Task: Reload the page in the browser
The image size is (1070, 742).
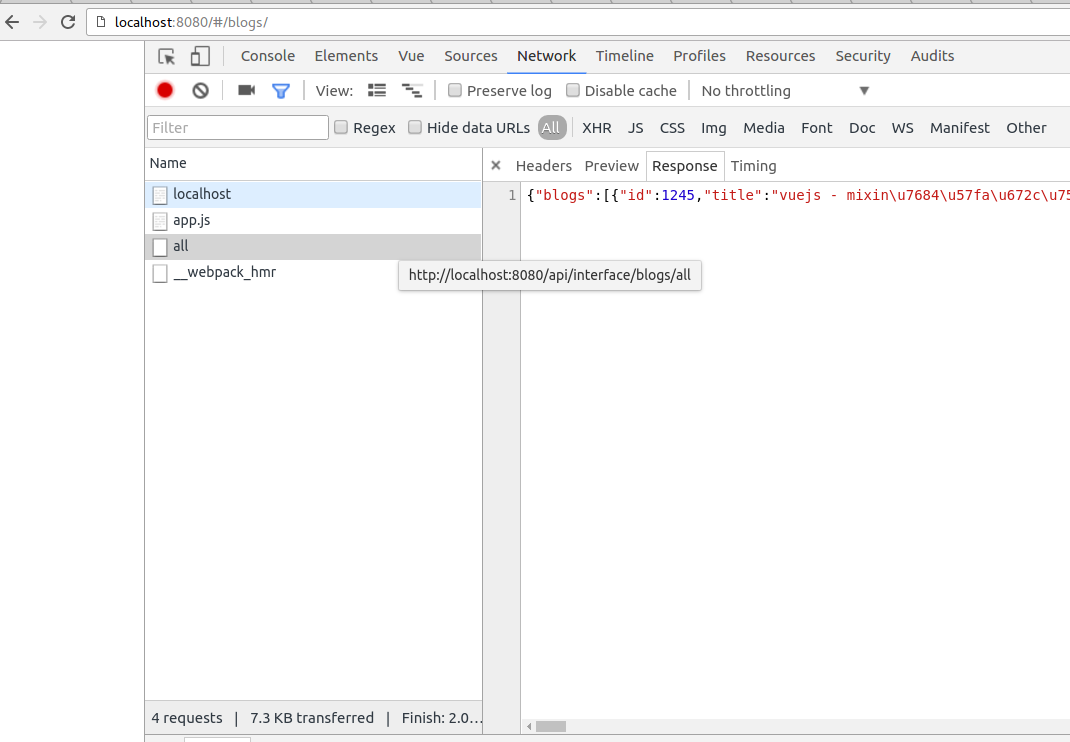Action: pos(68,22)
